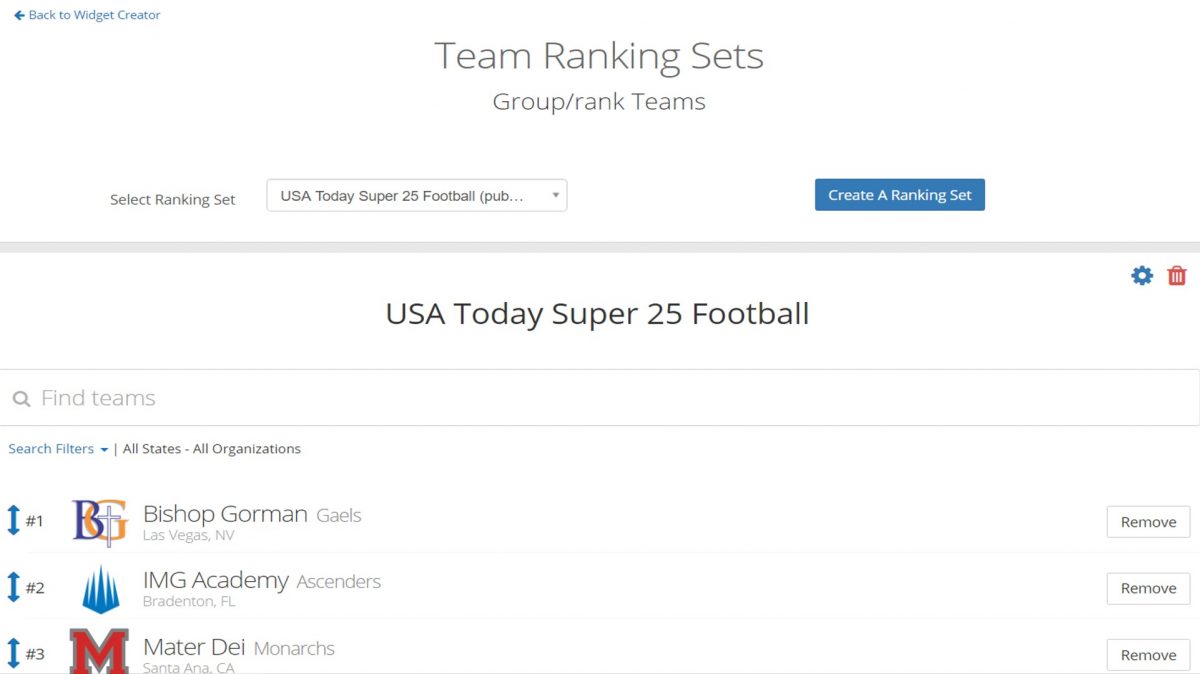
Task: Delete the ranking set using the trash icon
Action: [x=1177, y=275]
